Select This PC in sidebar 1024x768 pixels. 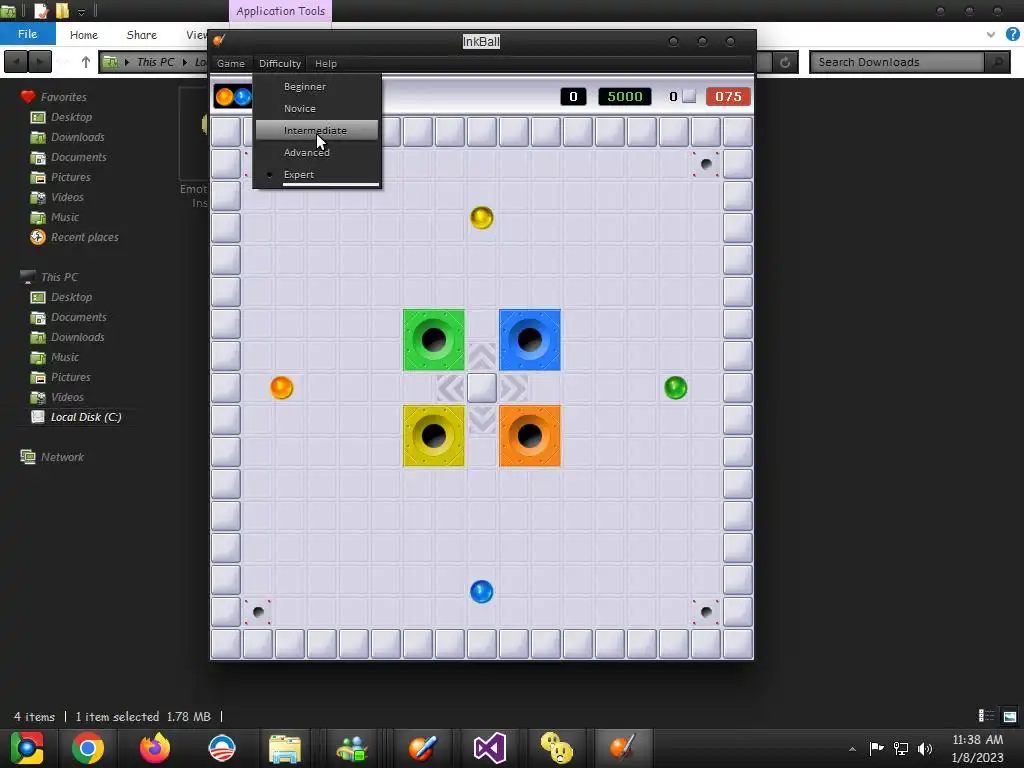pyautogui.click(x=59, y=277)
